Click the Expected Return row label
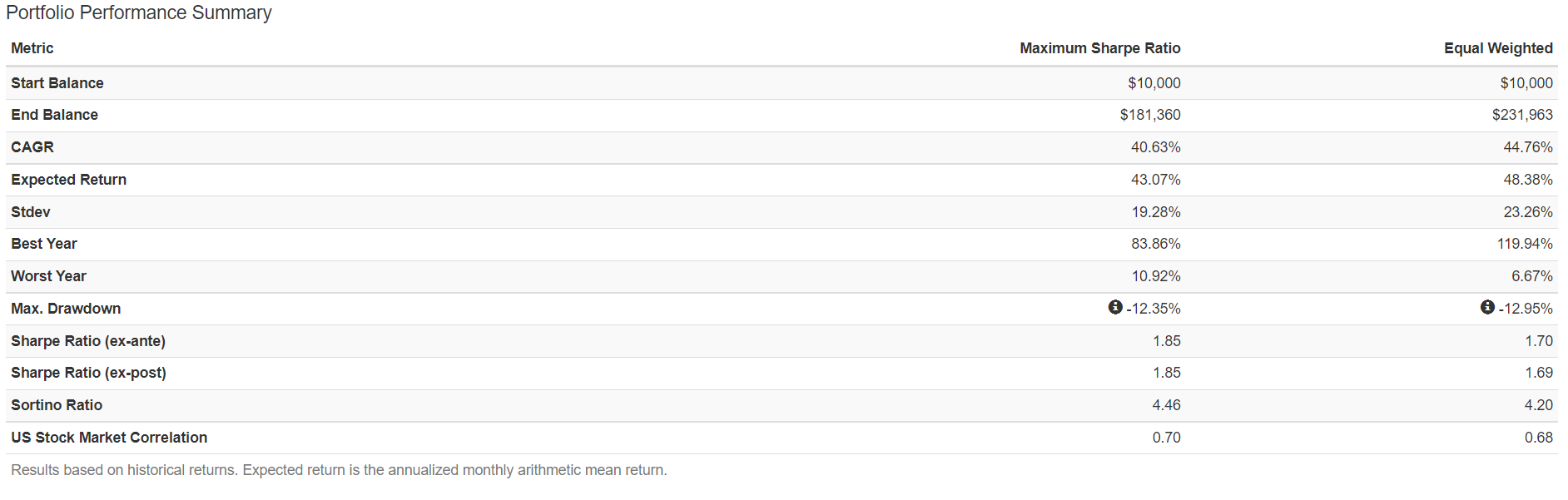The height and width of the screenshot is (500, 1568). point(68,180)
